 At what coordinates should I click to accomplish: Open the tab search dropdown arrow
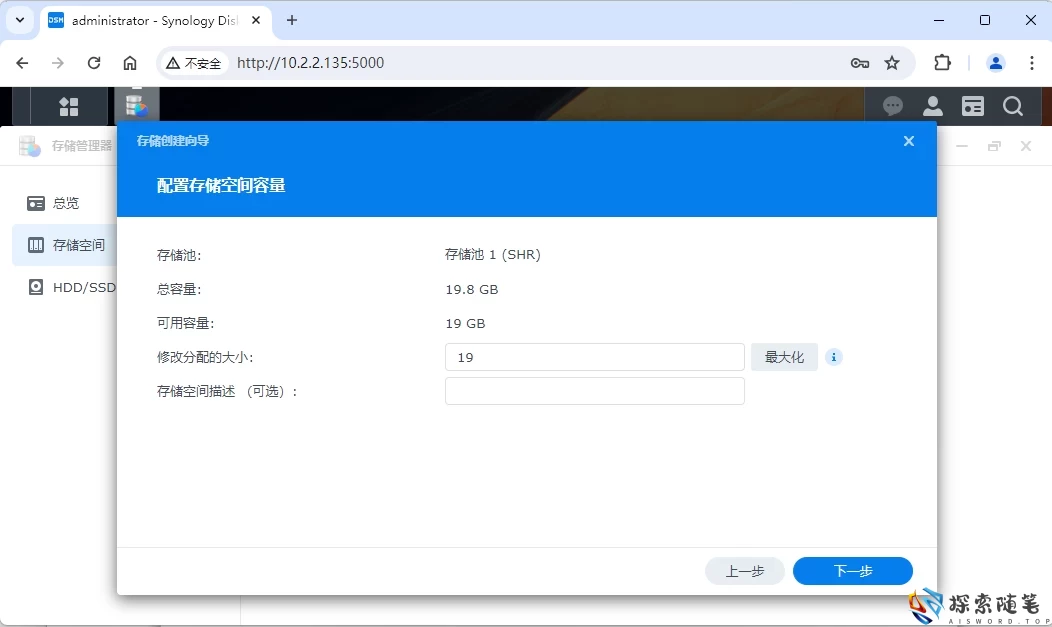[19, 20]
